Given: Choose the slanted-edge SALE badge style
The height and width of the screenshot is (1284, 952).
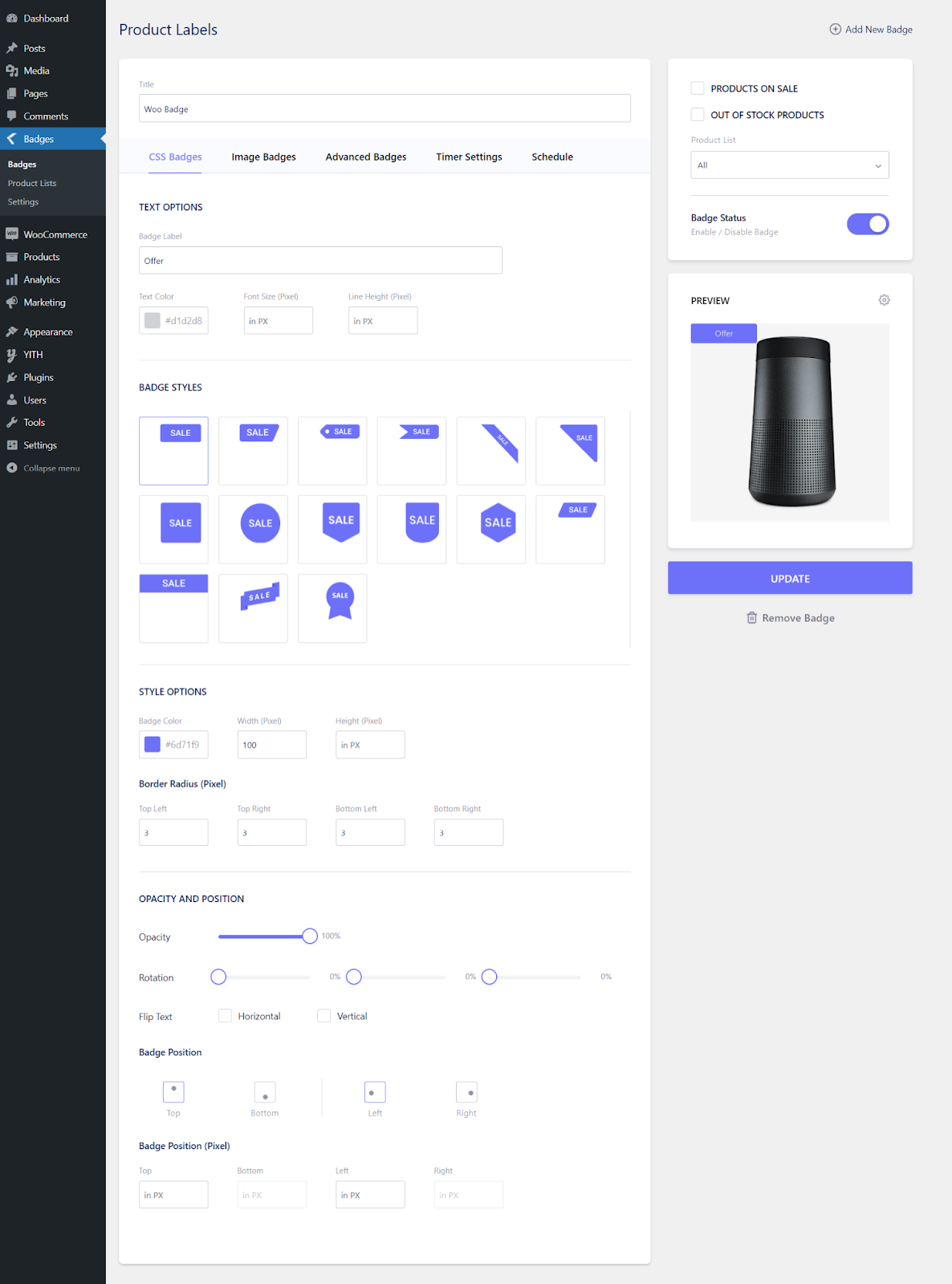Looking at the screenshot, I should coord(253,451).
